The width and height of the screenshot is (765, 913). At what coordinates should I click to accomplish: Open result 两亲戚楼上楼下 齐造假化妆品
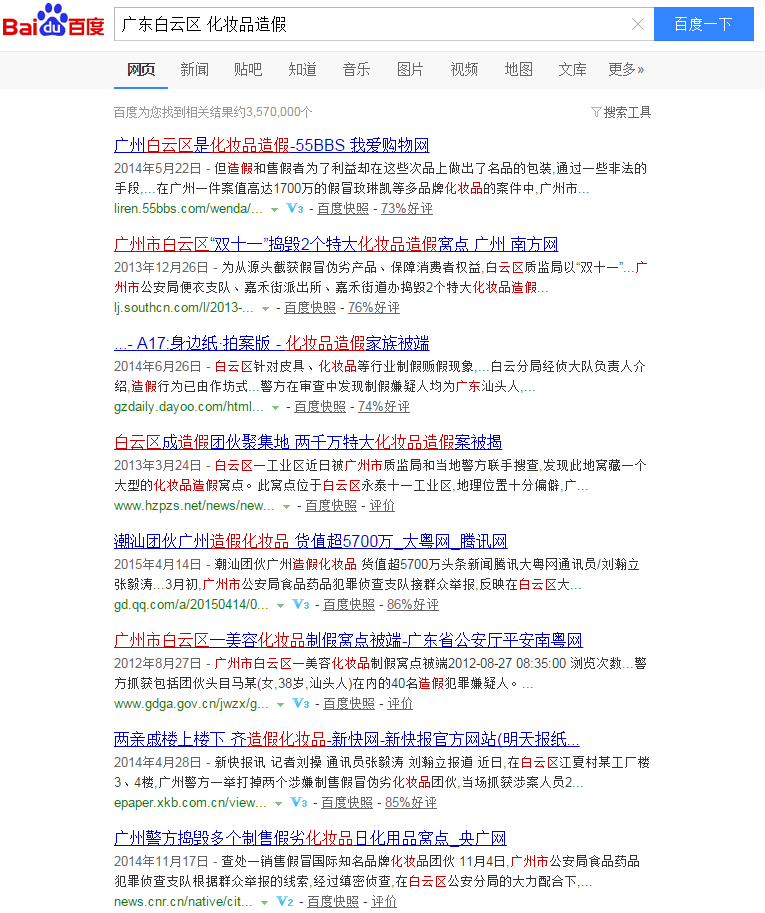[x=346, y=739]
